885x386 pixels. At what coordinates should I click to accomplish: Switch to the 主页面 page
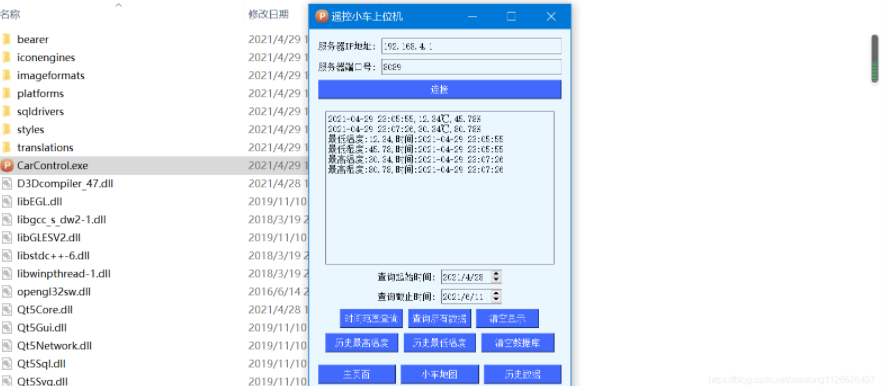pos(357,375)
